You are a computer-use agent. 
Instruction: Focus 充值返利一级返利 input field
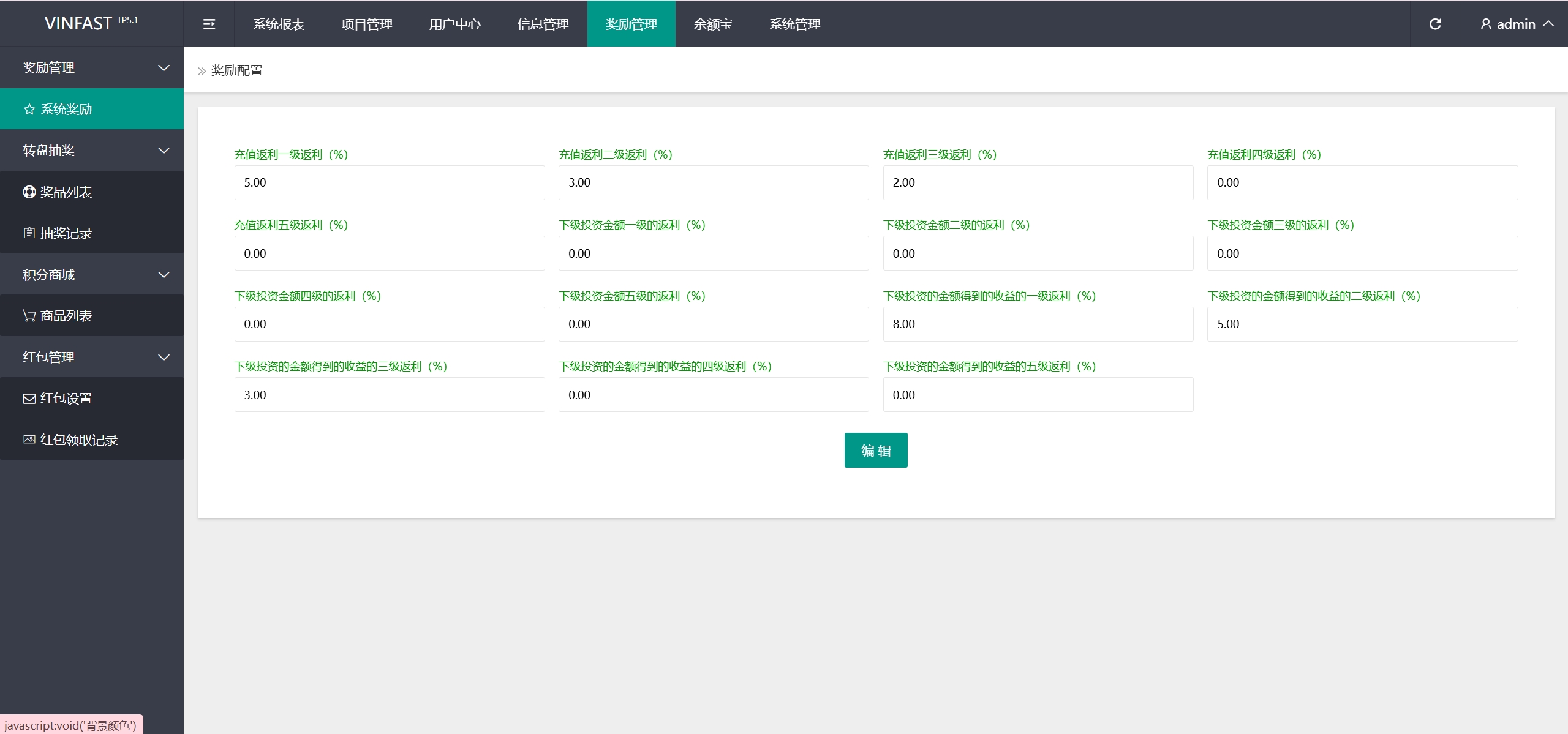[390, 182]
